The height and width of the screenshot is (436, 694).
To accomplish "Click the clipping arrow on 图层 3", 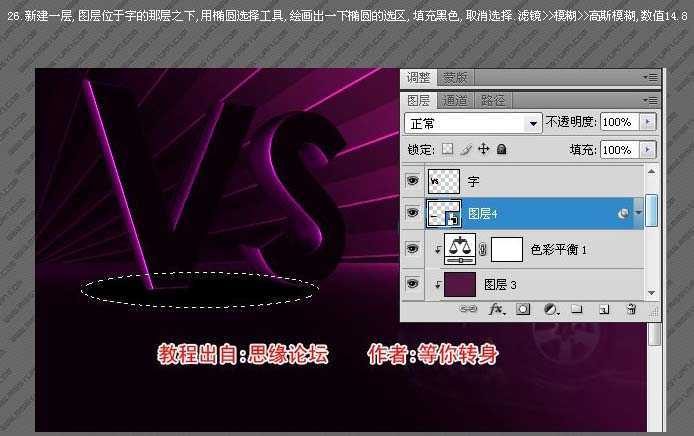I will point(438,285).
